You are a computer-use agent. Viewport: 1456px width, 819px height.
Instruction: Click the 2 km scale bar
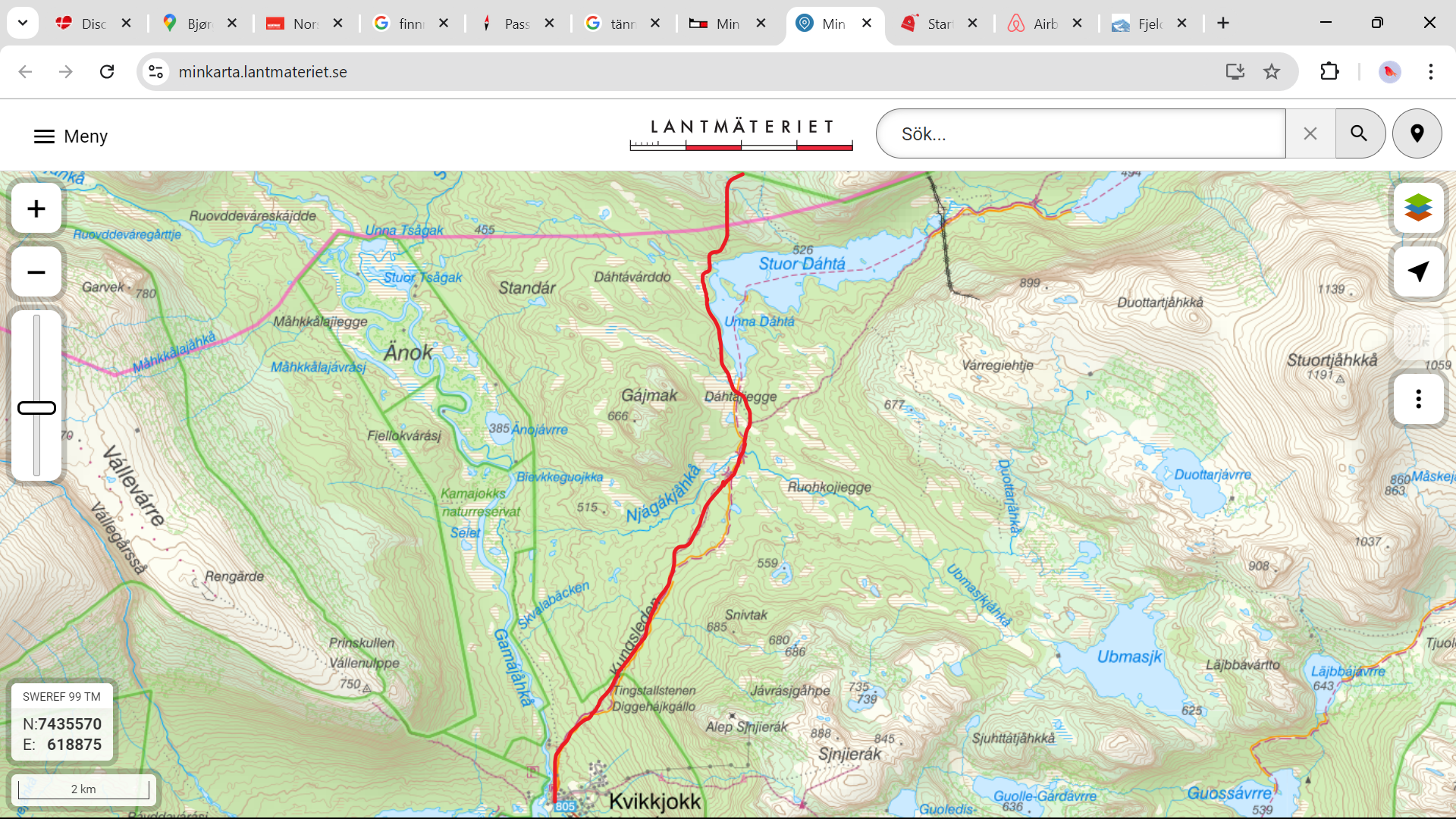pos(83,789)
